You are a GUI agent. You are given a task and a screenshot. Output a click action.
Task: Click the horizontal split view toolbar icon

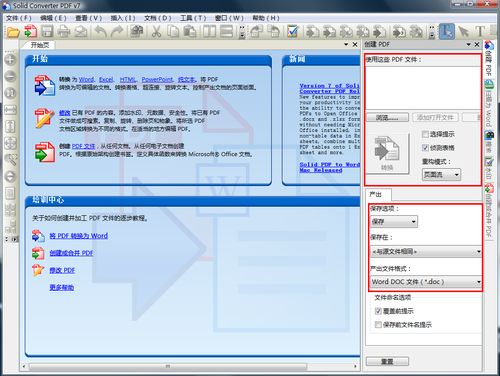[227, 32]
